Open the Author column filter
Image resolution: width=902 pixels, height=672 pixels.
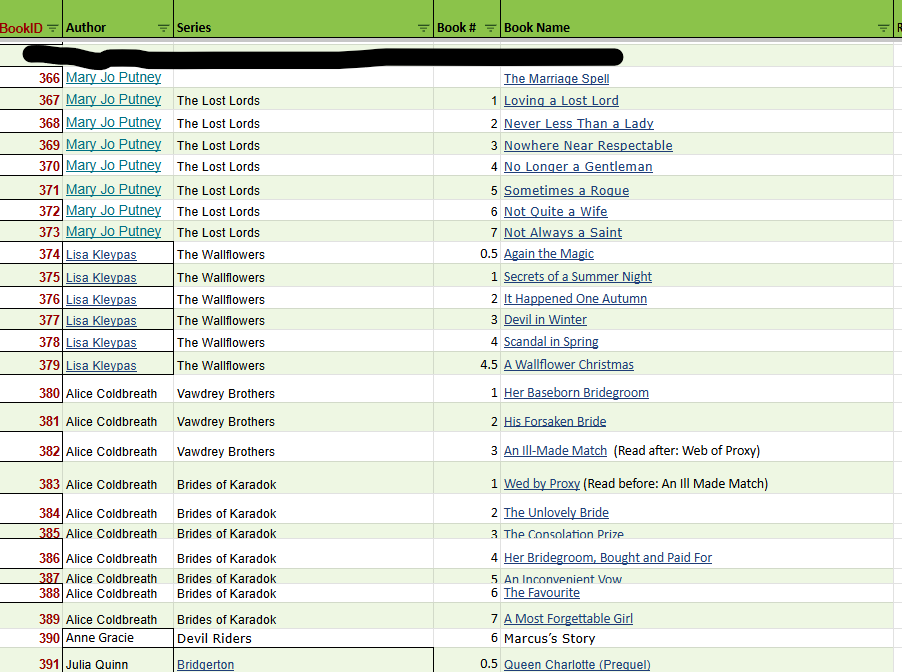(x=164, y=28)
